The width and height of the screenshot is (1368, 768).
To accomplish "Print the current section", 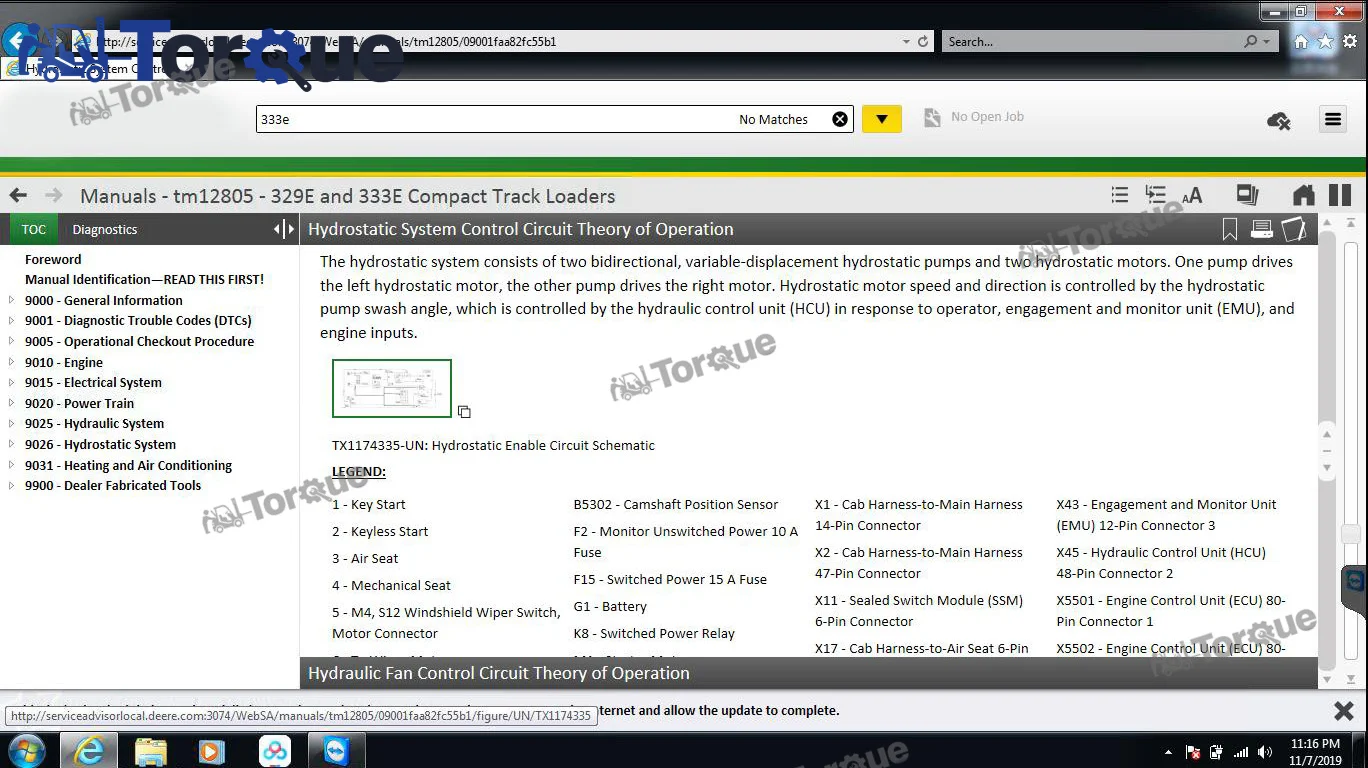I will point(1262,230).
